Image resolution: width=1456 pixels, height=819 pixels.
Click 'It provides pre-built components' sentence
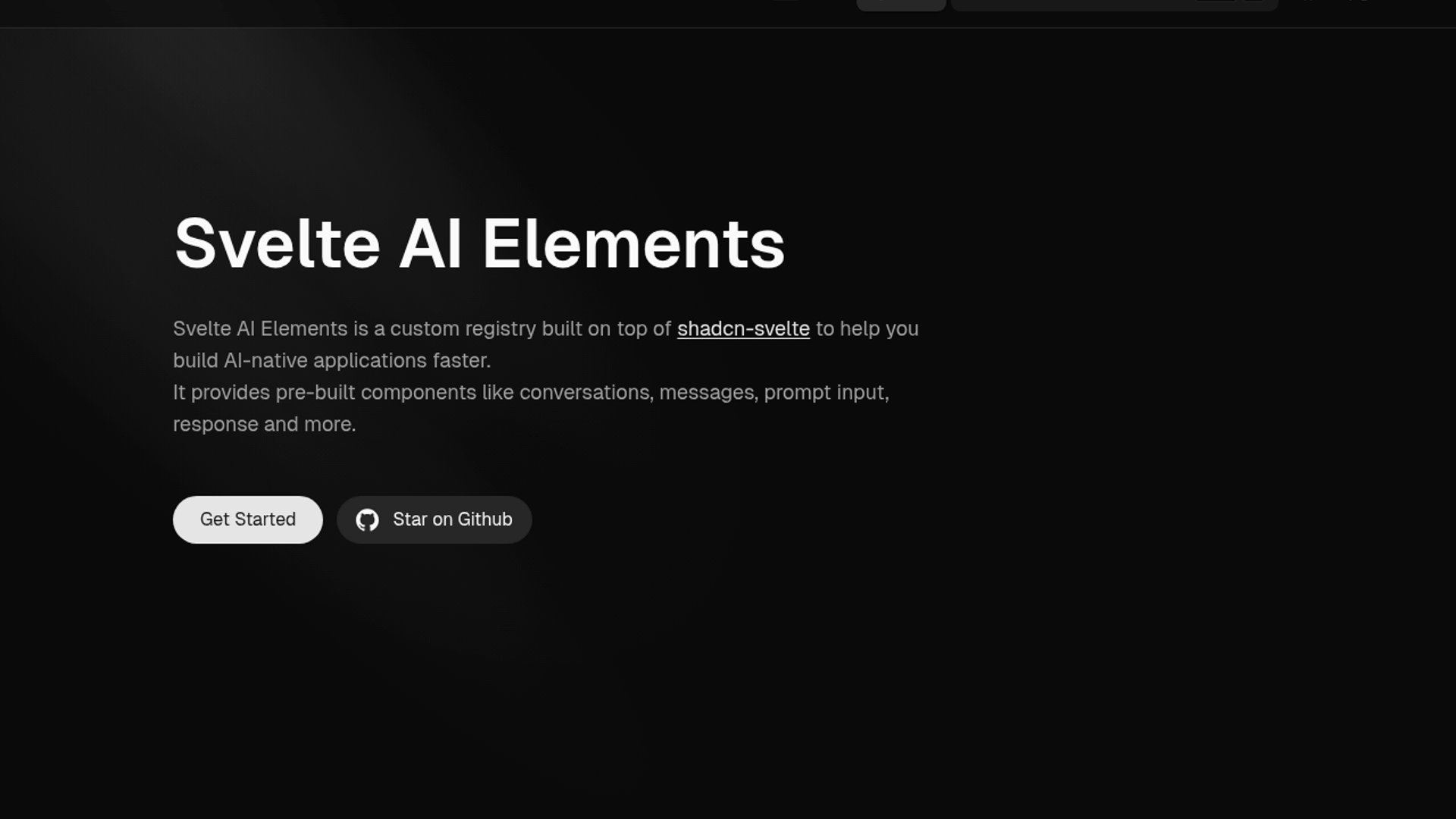[326, 393]
